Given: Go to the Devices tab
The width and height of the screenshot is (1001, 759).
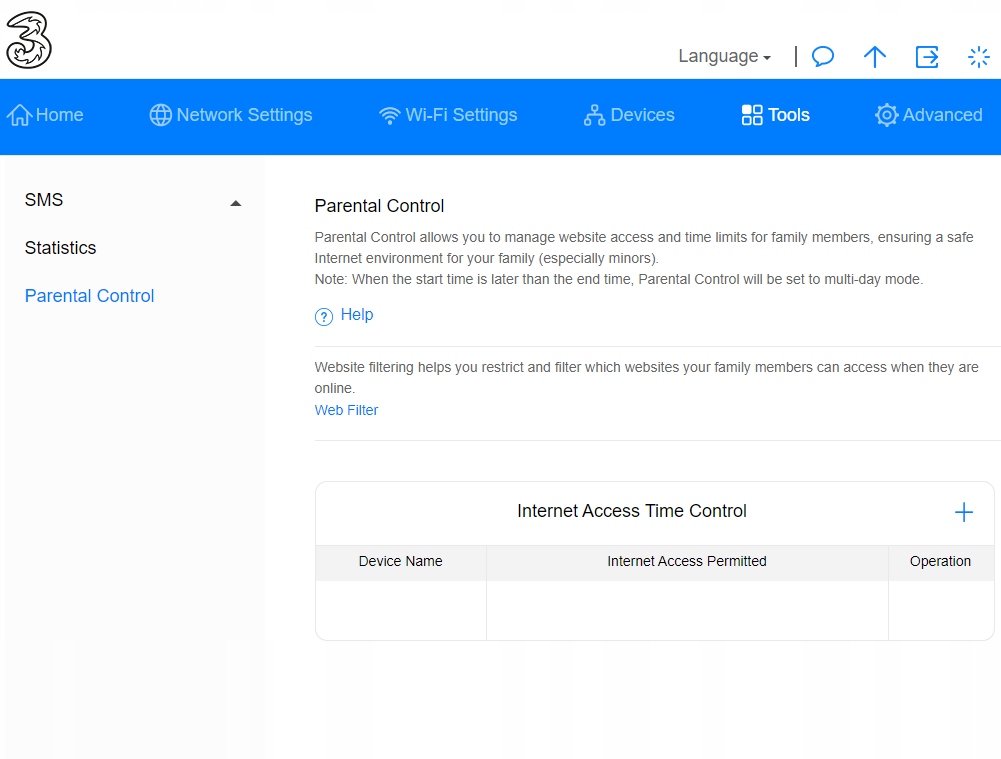Looking at the screenshot, I should tap(629, 115).
